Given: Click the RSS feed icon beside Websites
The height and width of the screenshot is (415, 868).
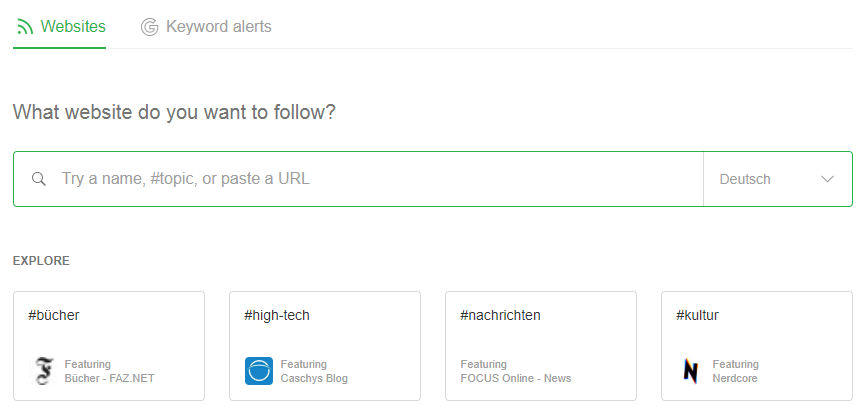Looking at the screenshot, I should tap(25, 27).
